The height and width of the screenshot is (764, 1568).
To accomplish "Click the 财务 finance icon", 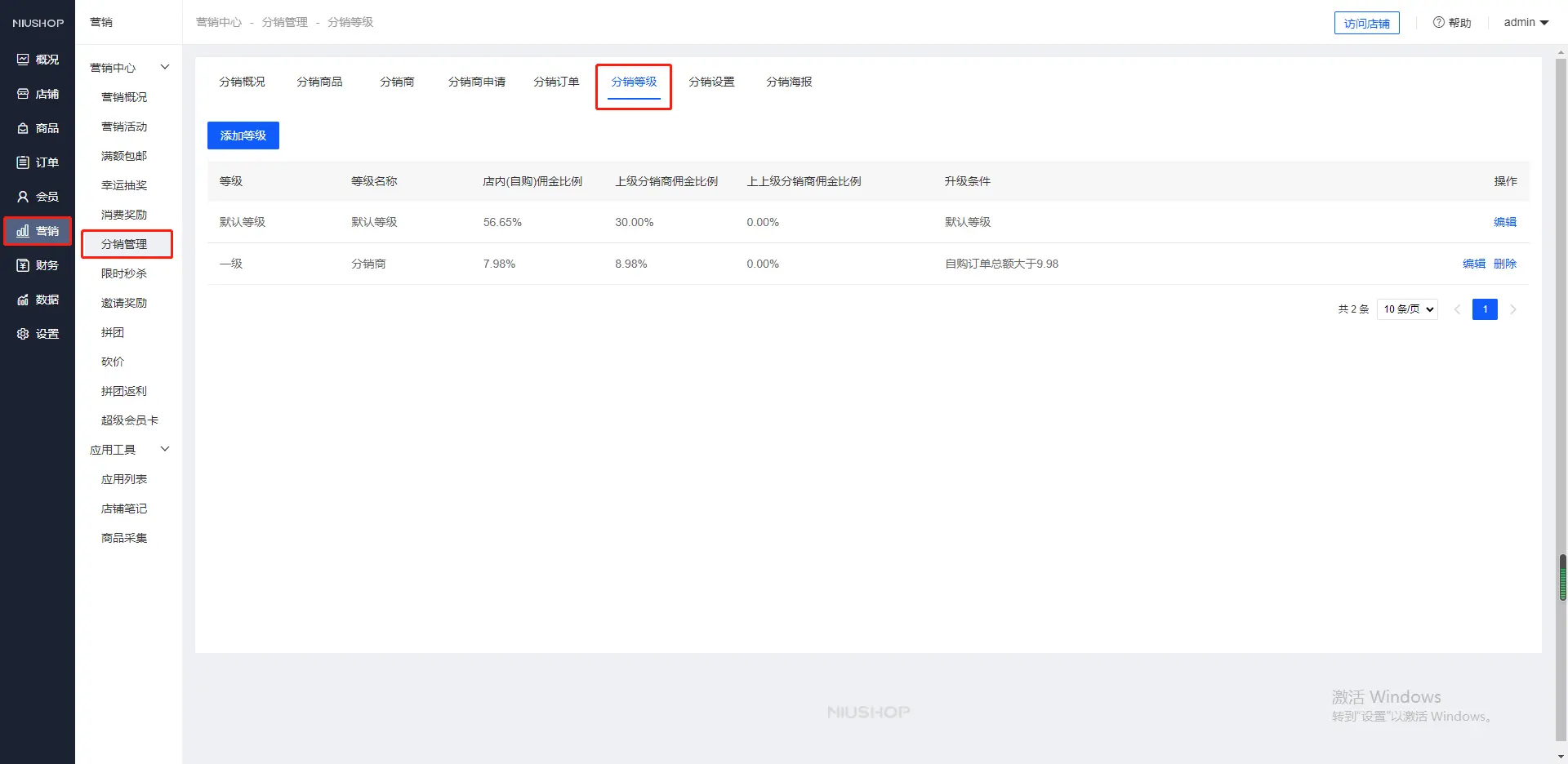I will click(x=23, y=265).
